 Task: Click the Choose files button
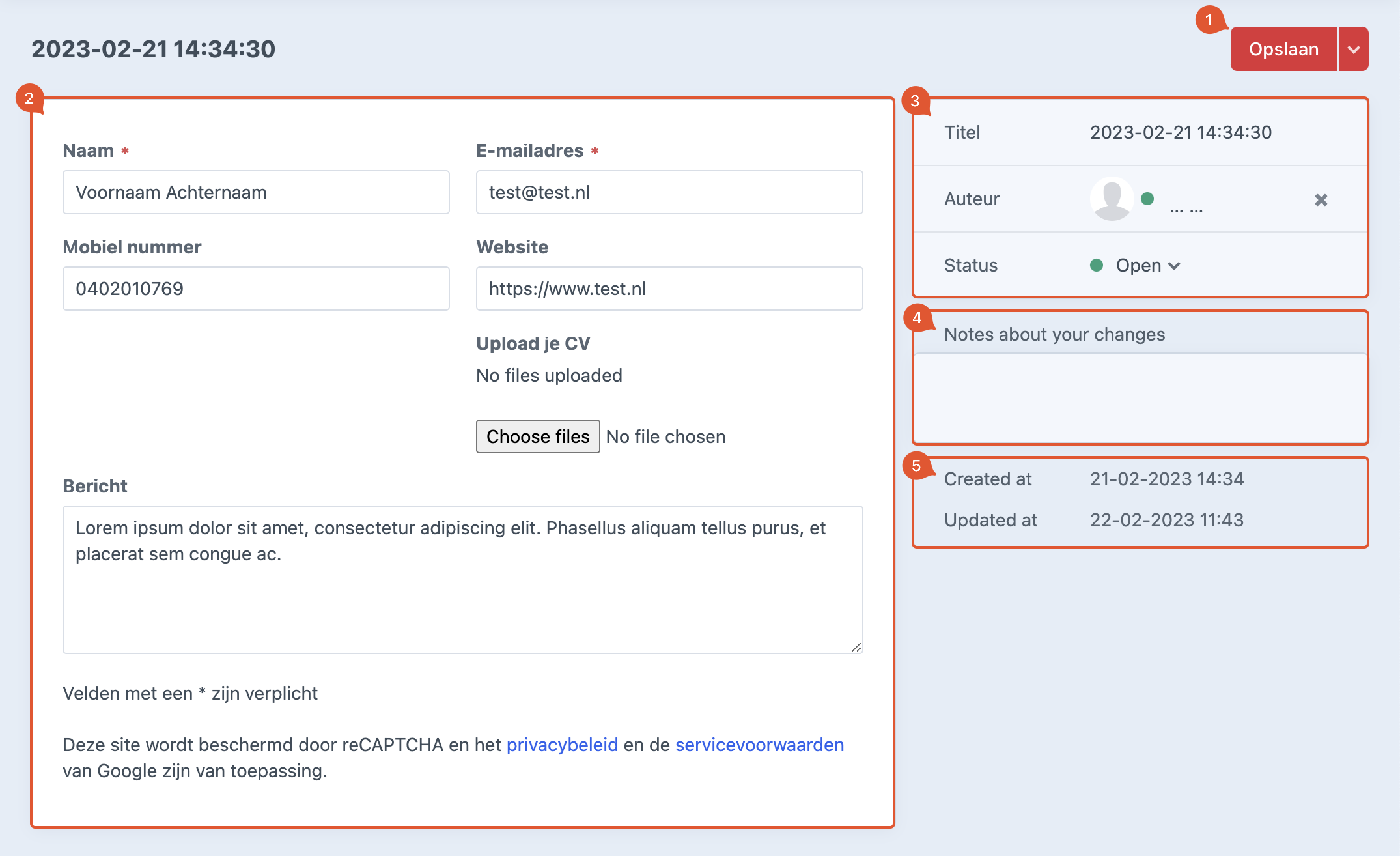537,436
